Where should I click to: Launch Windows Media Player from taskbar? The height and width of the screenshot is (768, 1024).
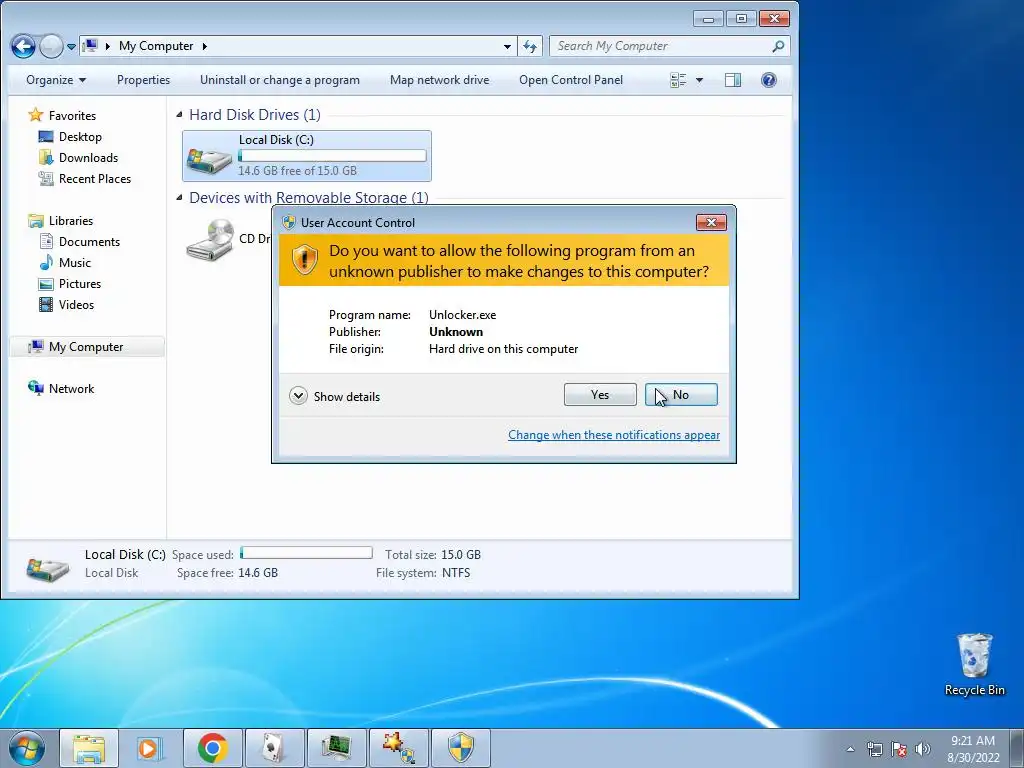coord(150,748)
